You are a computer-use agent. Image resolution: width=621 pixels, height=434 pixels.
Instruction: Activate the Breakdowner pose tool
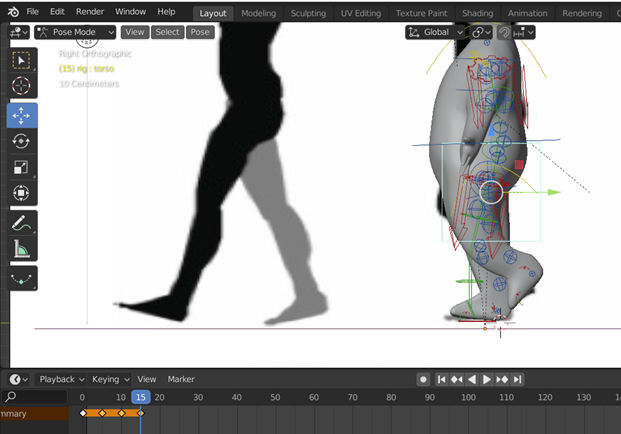(21, 279)
